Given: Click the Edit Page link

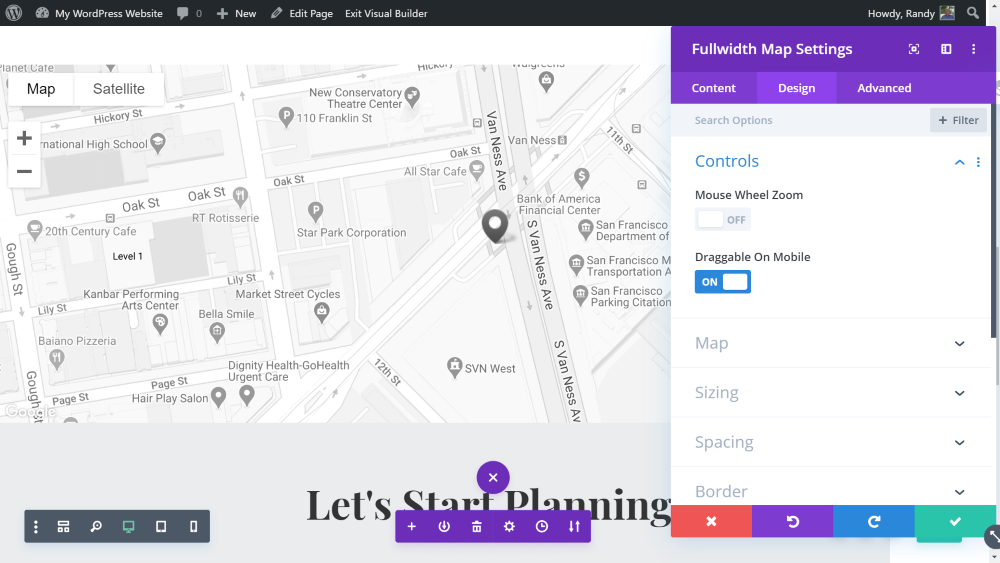Looking at the screenshot, I should point(302,13).
